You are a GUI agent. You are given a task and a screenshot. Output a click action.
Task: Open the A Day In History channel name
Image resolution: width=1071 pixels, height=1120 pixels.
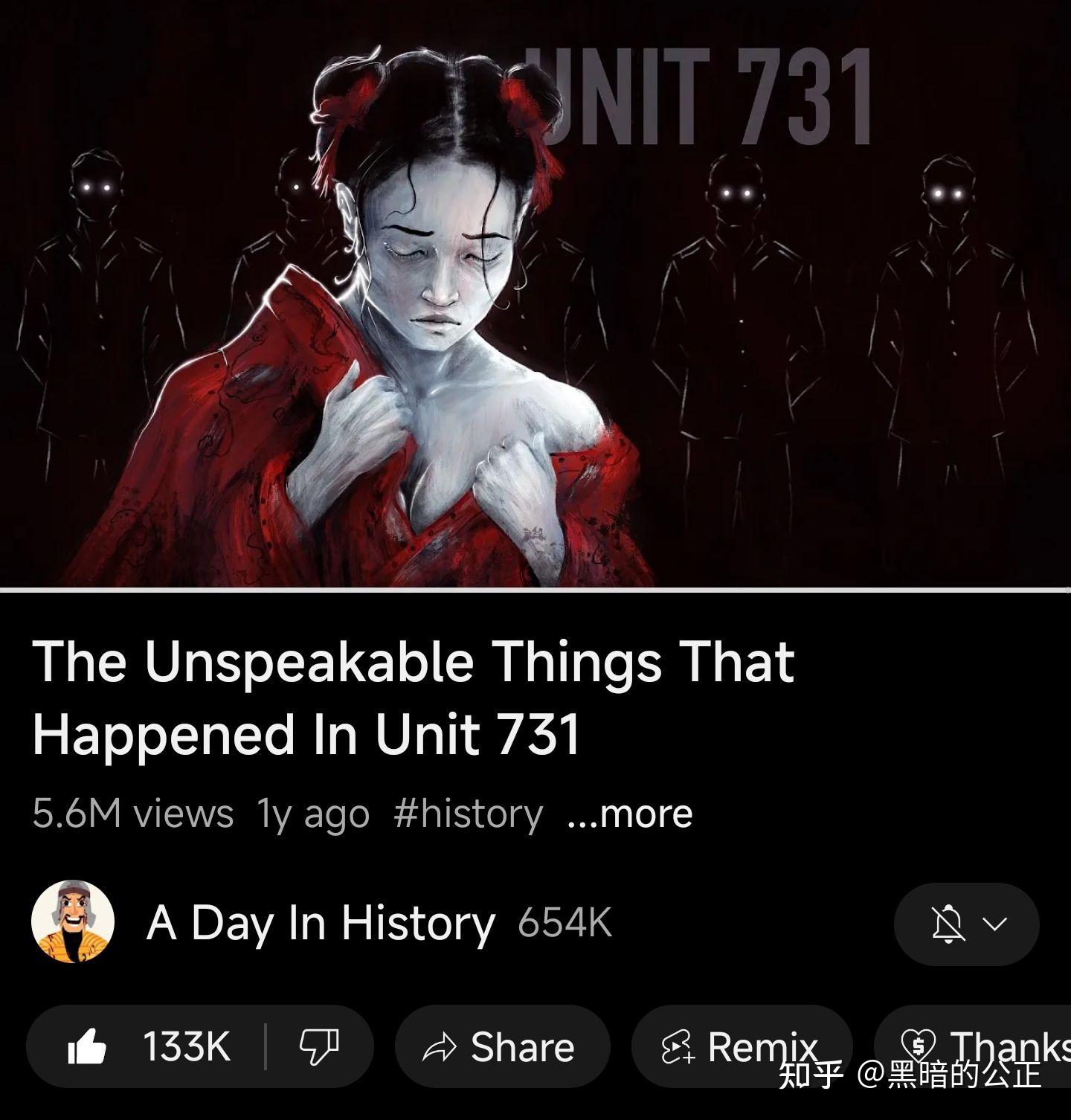[321, 923]
